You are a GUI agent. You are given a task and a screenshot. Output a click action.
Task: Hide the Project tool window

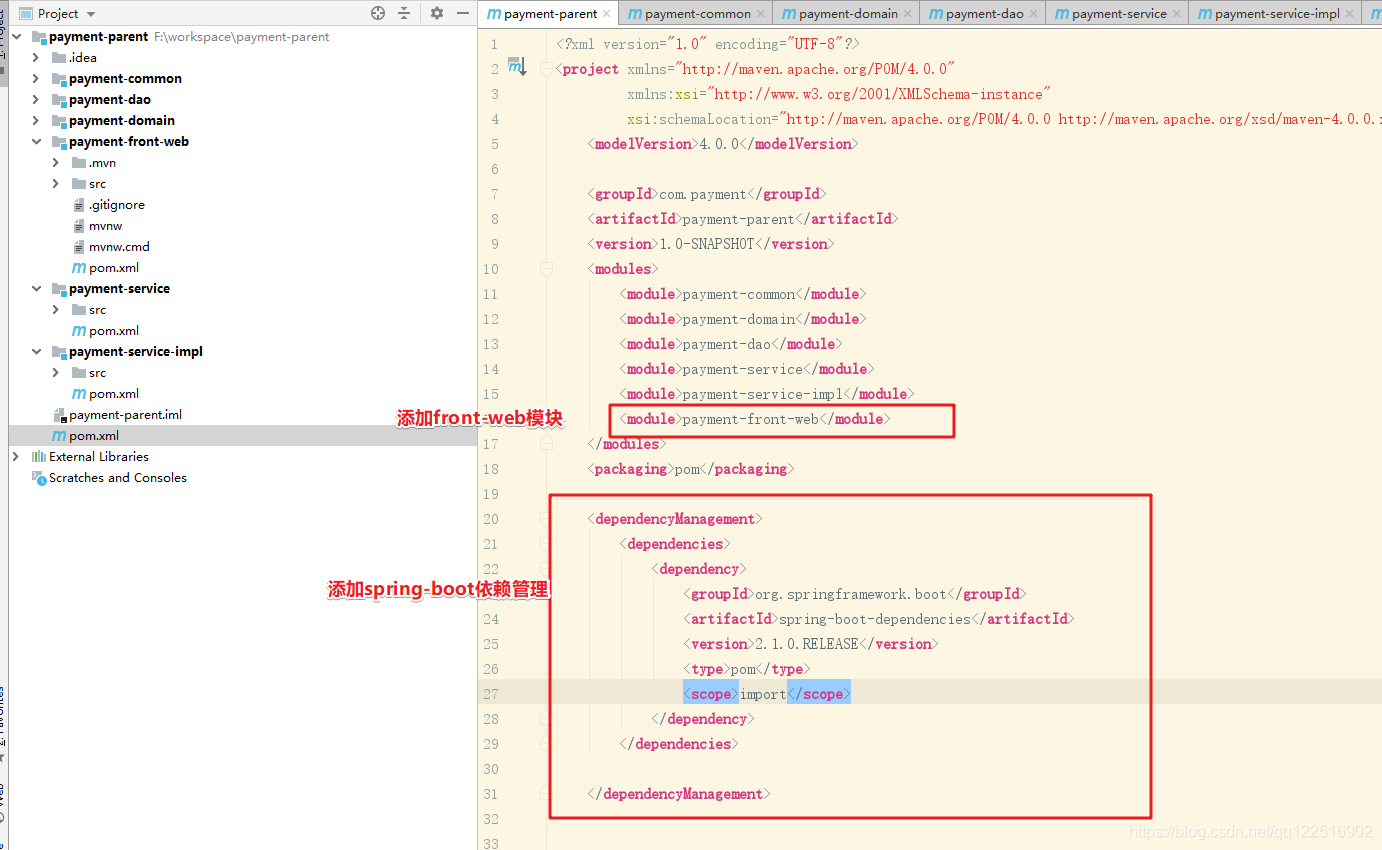point(462,13)
